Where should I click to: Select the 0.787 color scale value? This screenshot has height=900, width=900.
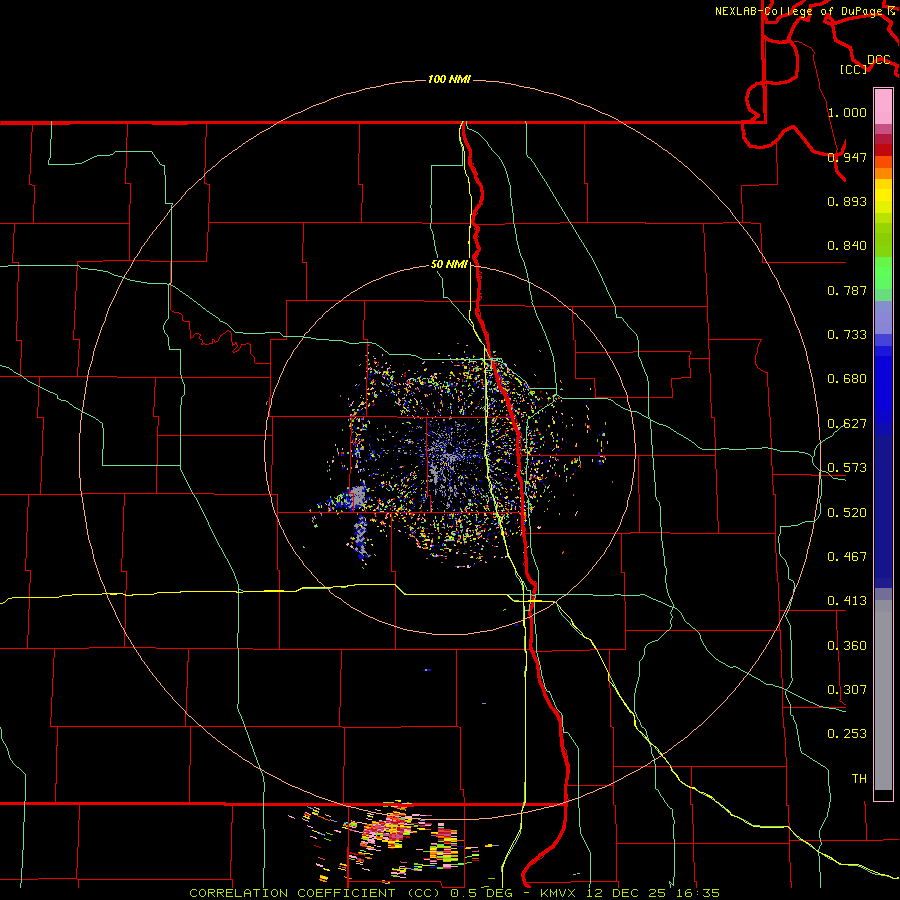coord(847,290)
